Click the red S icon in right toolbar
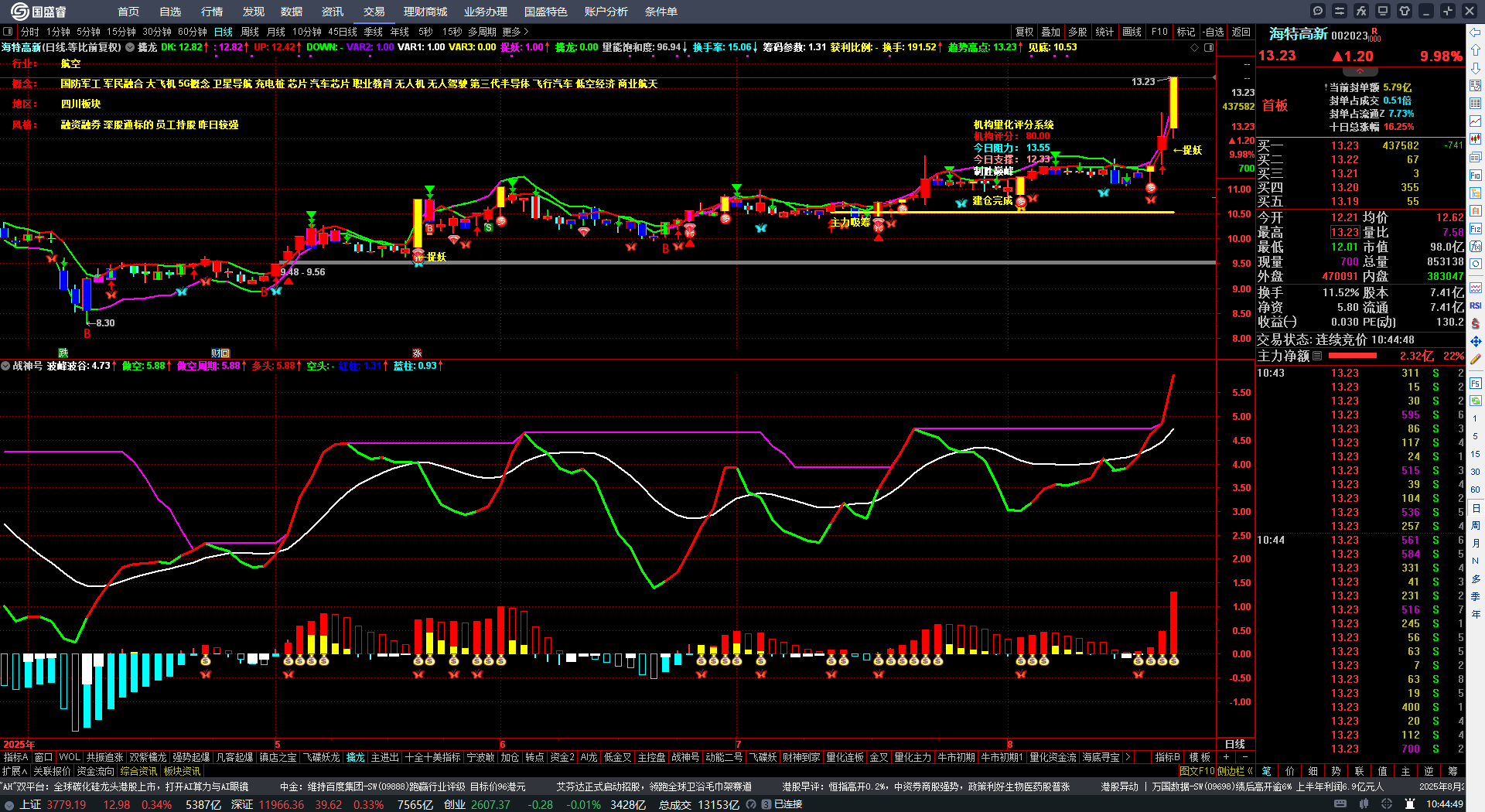The image size is (1485, 812). [x=1476, y=323]
